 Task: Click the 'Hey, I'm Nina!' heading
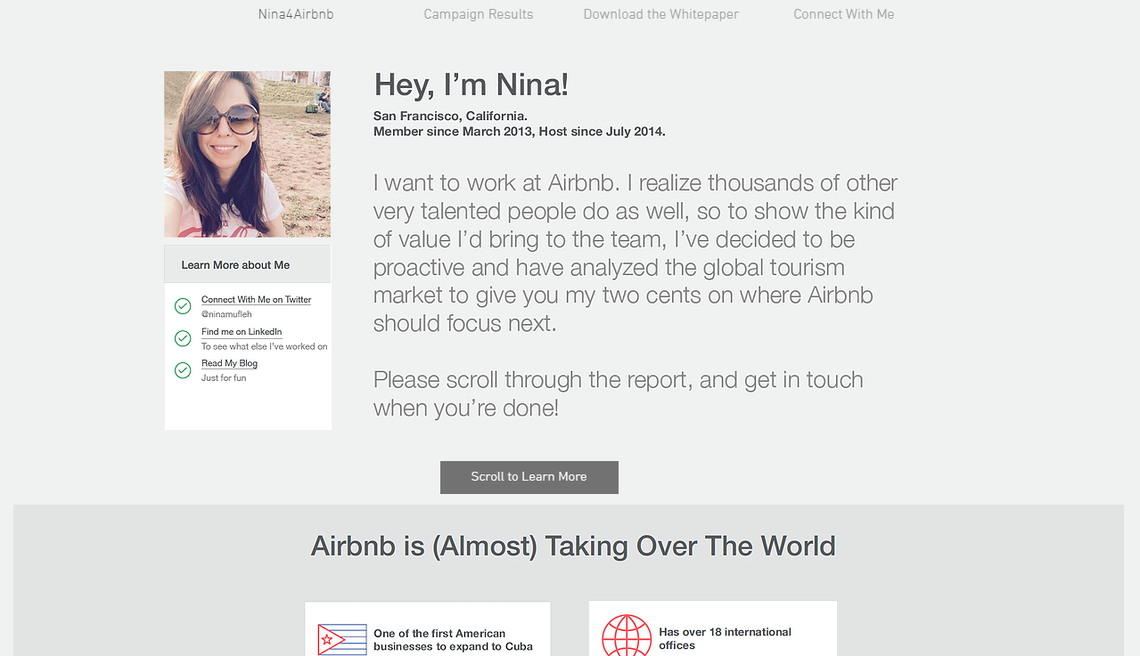click(471, 85)
